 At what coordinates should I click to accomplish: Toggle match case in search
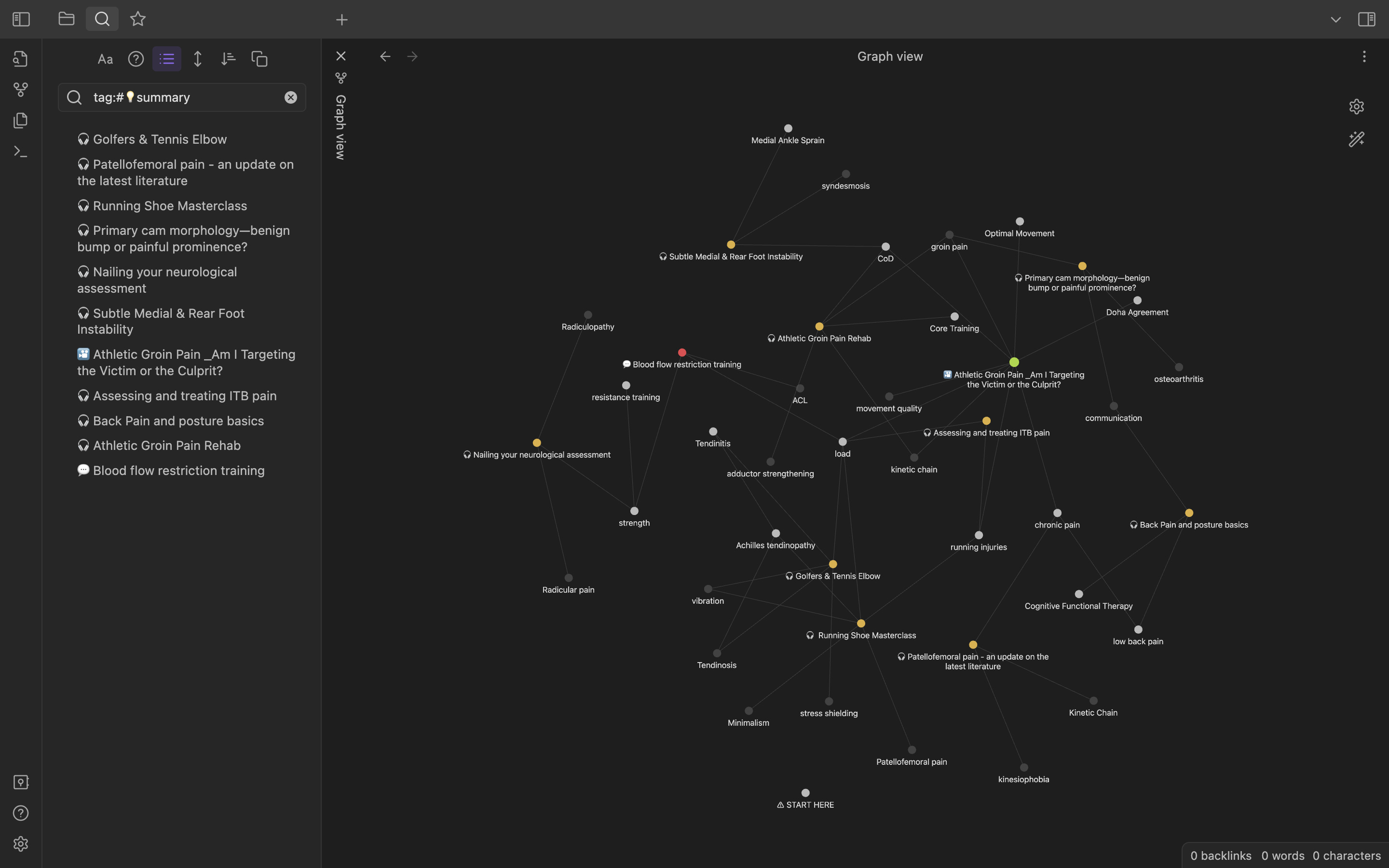pyautogui.click(x=105, y=59)
